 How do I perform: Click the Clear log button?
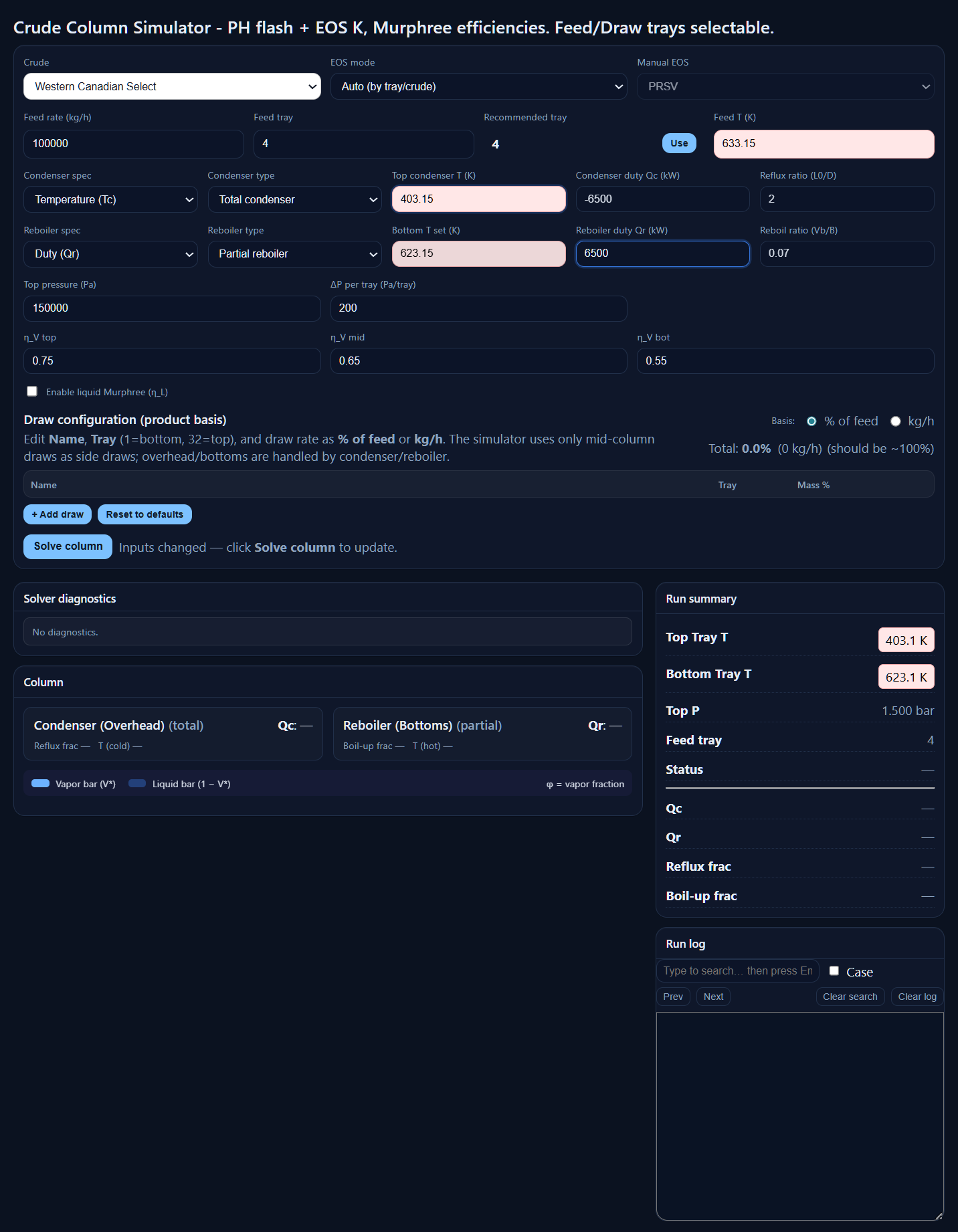(x=917, y=997)
